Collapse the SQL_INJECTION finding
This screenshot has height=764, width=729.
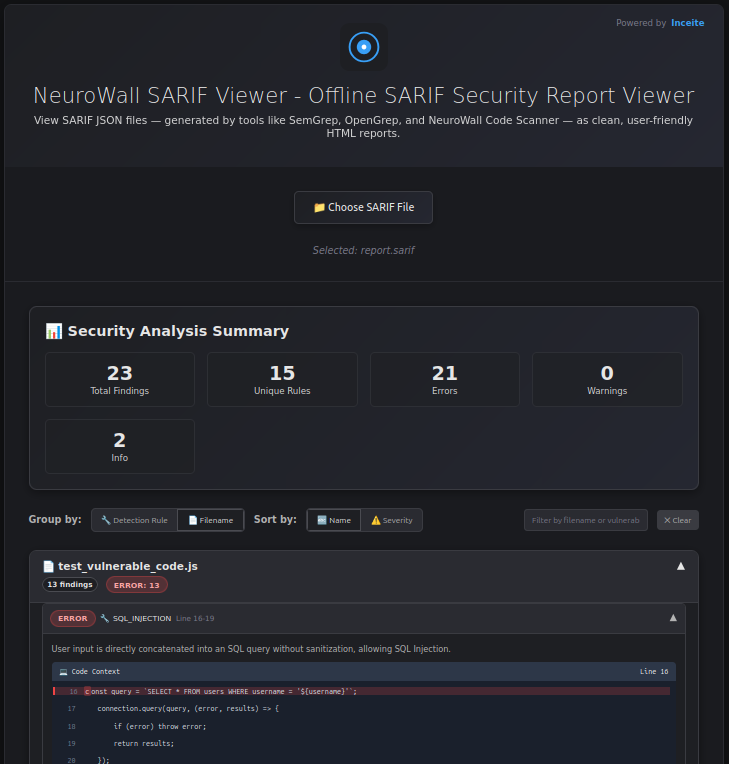click(673, 618)
